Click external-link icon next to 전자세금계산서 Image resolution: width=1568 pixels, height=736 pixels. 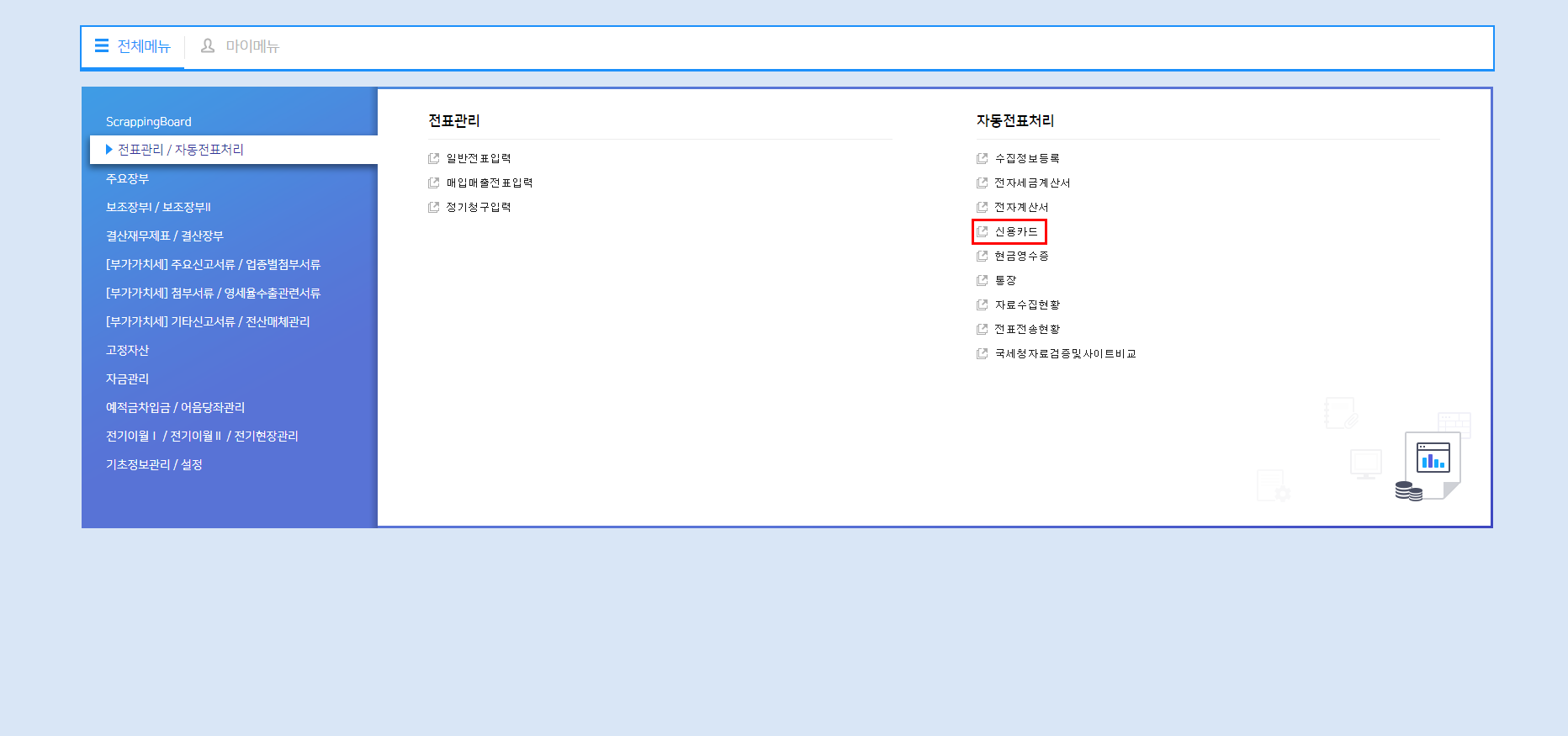[x=982, y=183]
